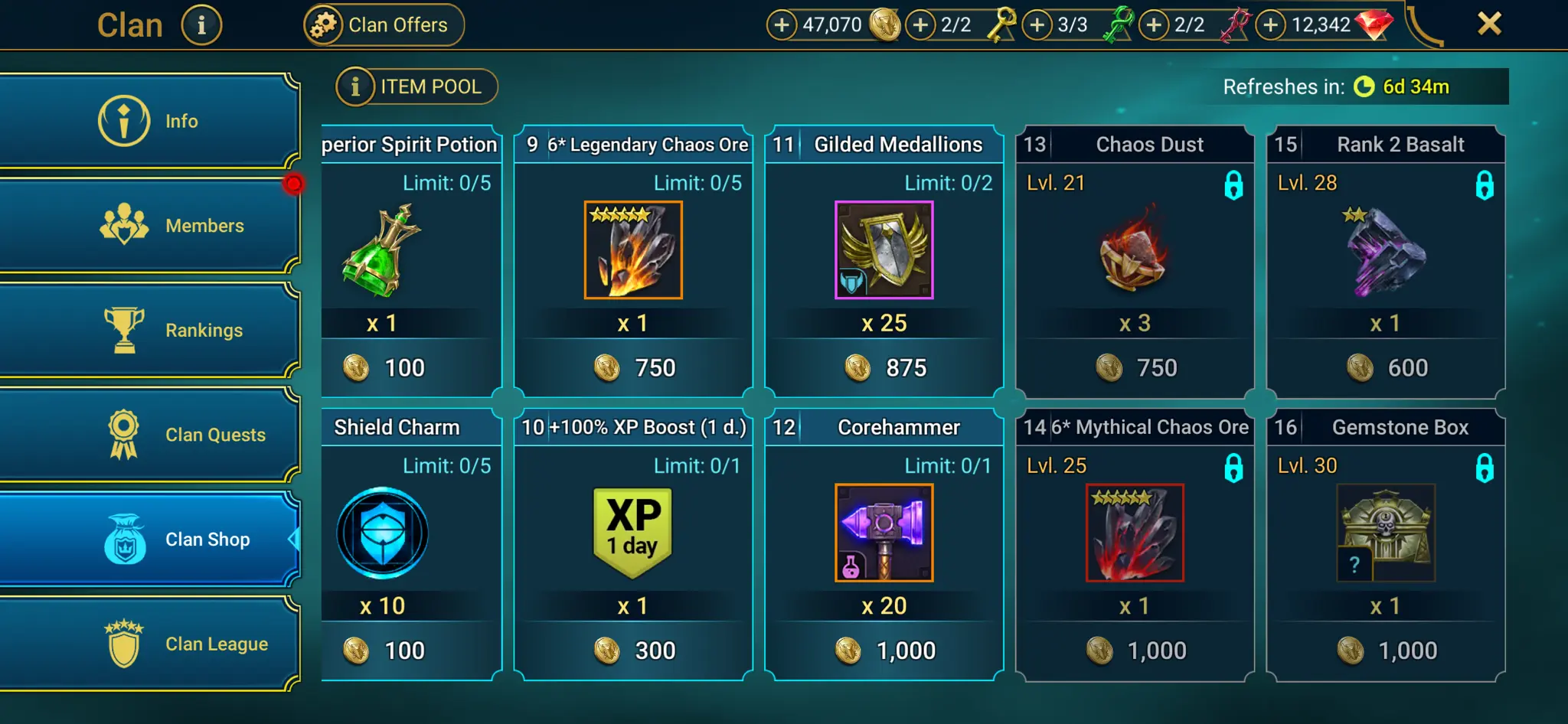Go to Clan Quests section
Screen dimensions: 1568x724
(149, 435)
